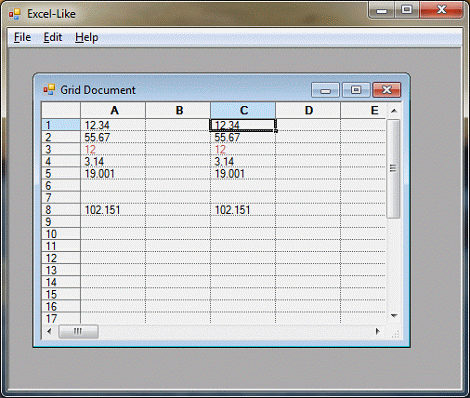Select empty cell B2
Viewport: 470px width, 398px height.
pyautogui.click(x=178, y=137)
